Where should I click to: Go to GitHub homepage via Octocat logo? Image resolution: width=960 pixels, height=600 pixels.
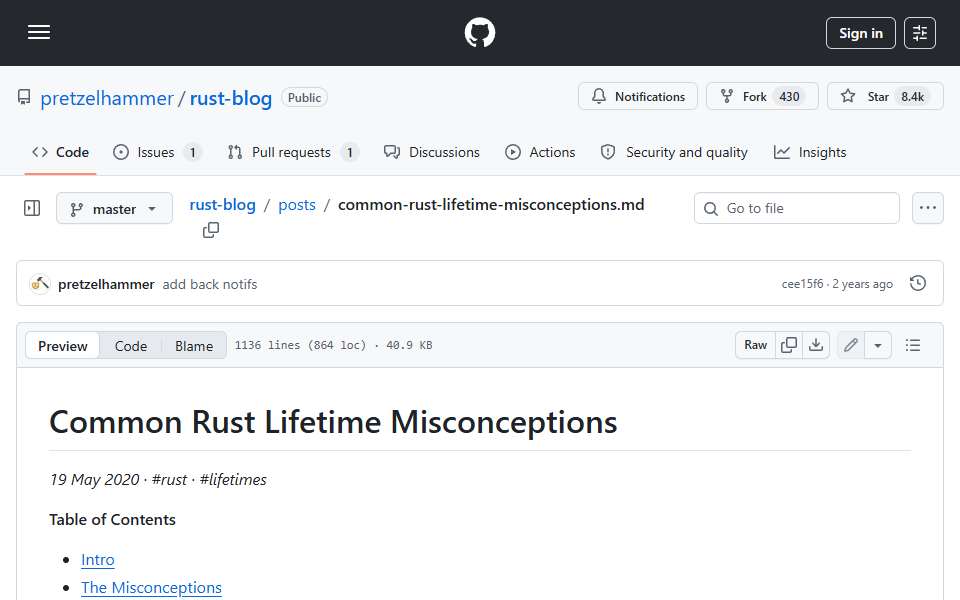pos(479,32)
